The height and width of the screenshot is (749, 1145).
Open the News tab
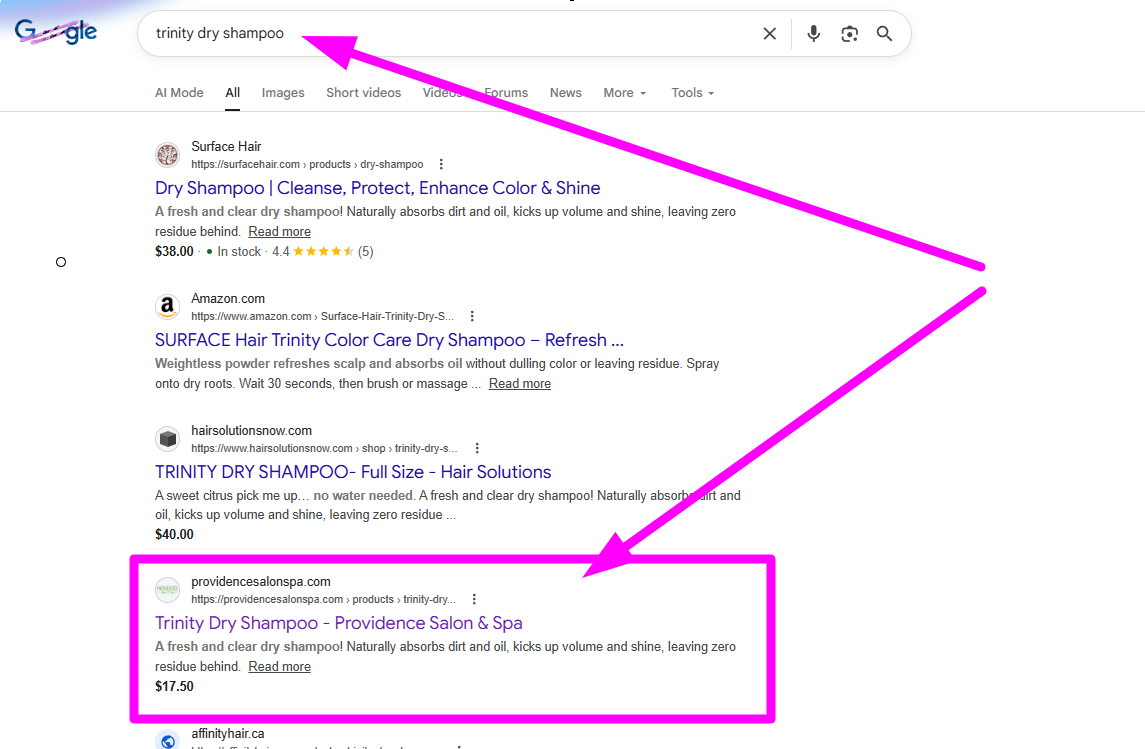click(x=565, y=93)
